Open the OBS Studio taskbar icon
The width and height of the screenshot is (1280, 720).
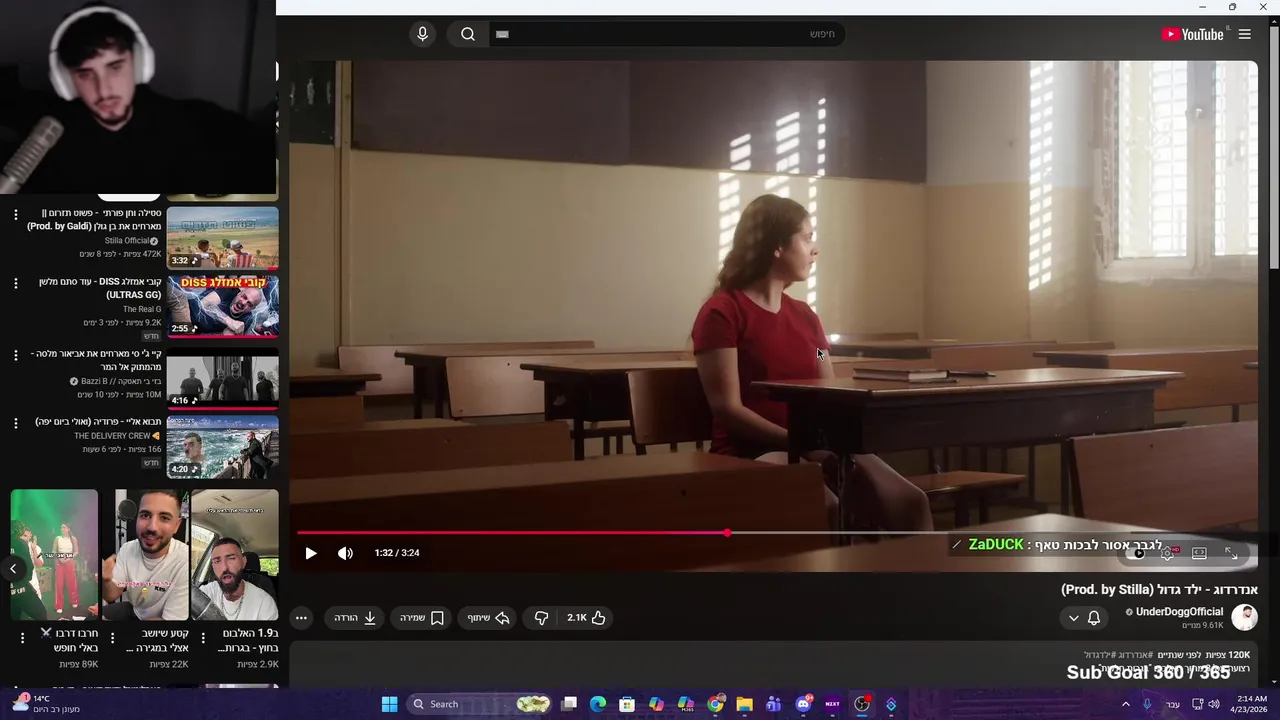(862, 704)
